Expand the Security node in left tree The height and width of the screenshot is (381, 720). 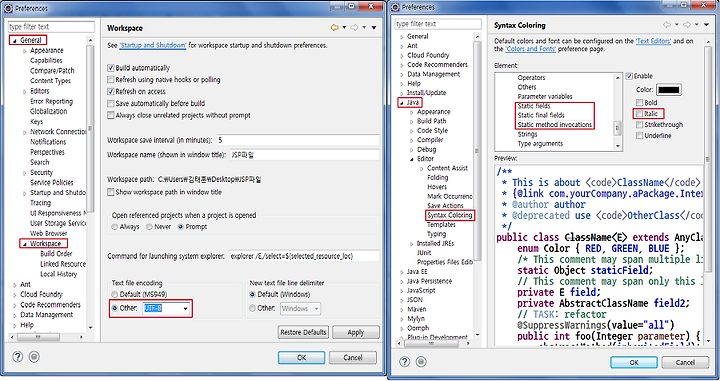(25, 173)
